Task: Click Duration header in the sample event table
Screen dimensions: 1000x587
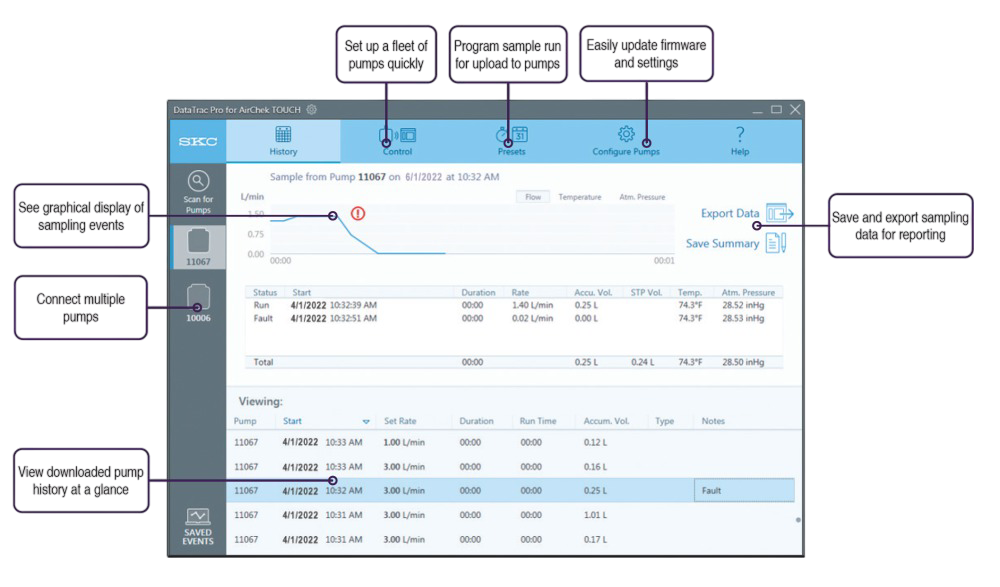Action: pos(478,292)
